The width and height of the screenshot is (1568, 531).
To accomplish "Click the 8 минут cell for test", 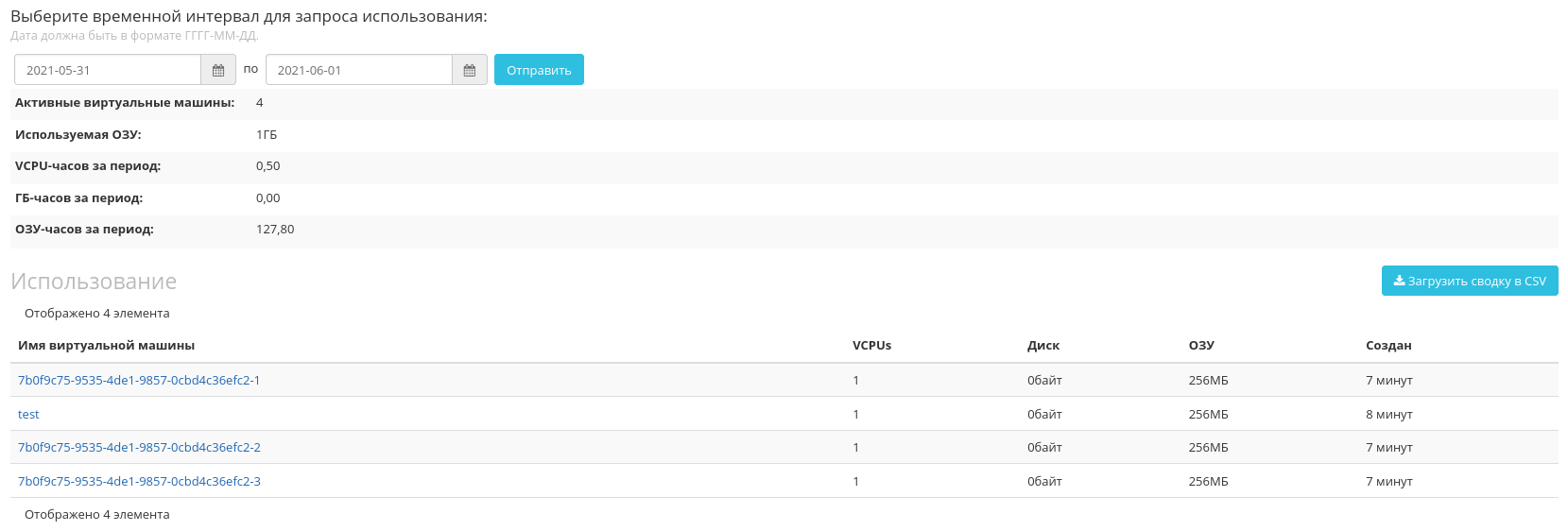I will point(1388,415).
